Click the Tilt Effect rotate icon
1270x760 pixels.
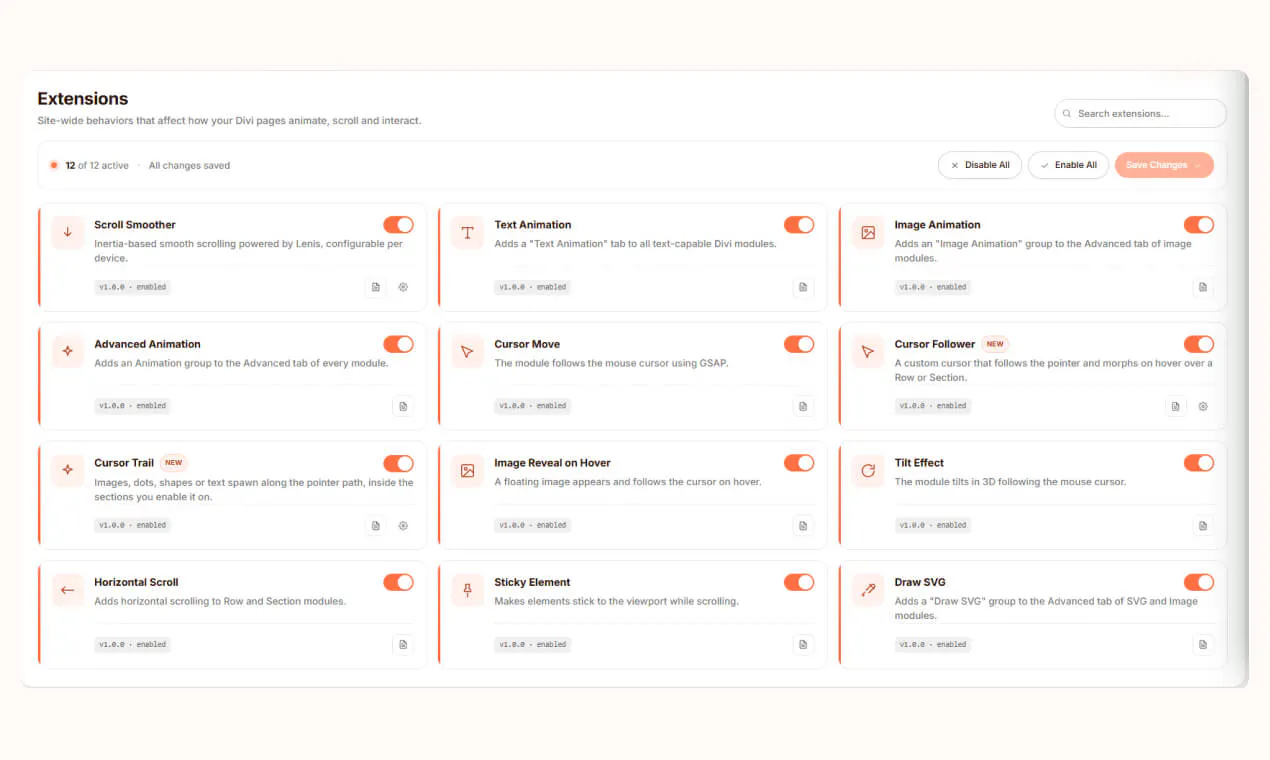point(868,471)
